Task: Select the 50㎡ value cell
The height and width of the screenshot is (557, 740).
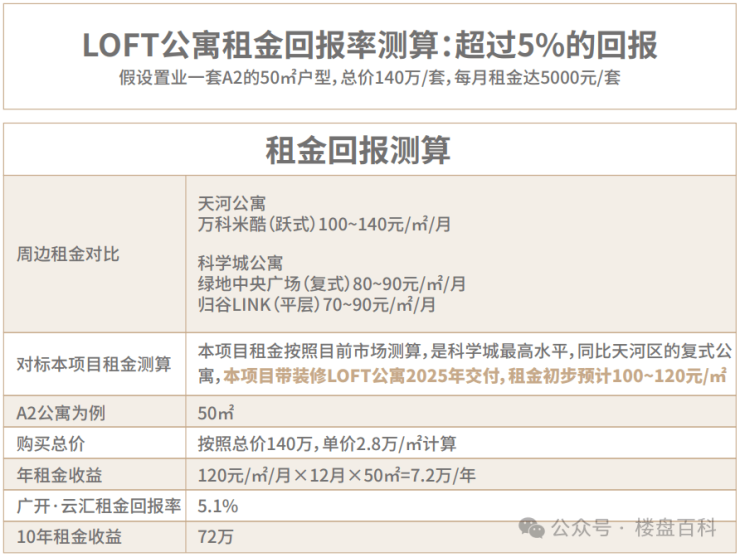Action: 217,412
